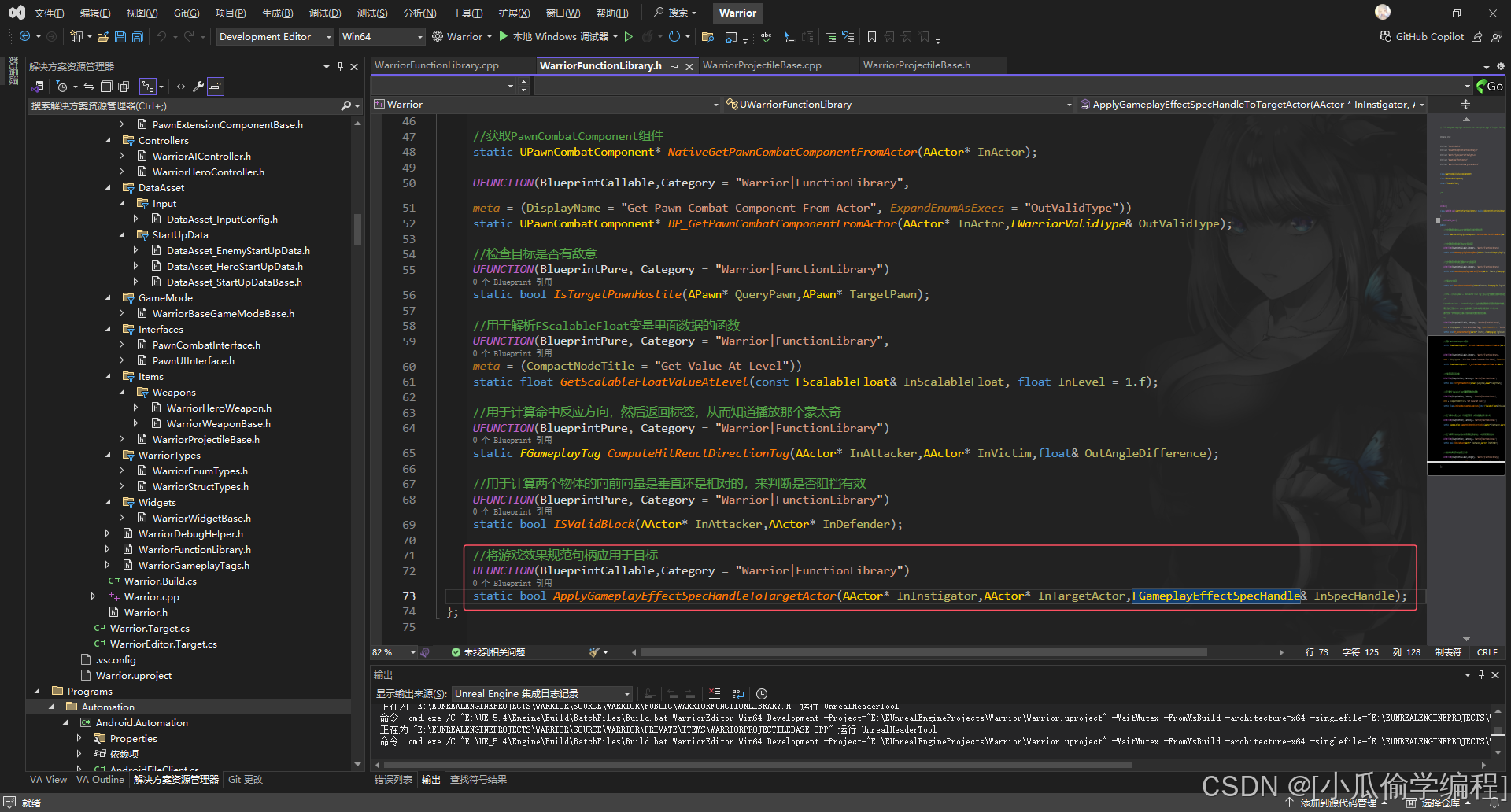The image size is (1511, 812).
Task: Open the 查找符号结果 tab
Action: [x=478, y=780]
